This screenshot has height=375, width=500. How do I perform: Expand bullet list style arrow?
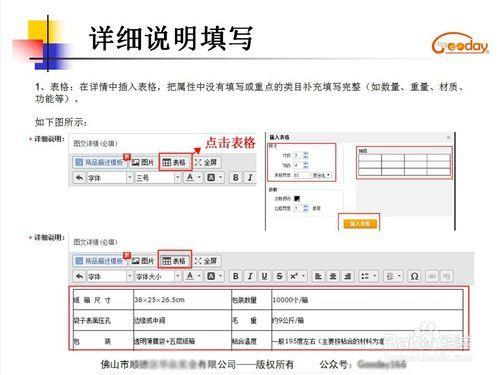tap(375, 276)
